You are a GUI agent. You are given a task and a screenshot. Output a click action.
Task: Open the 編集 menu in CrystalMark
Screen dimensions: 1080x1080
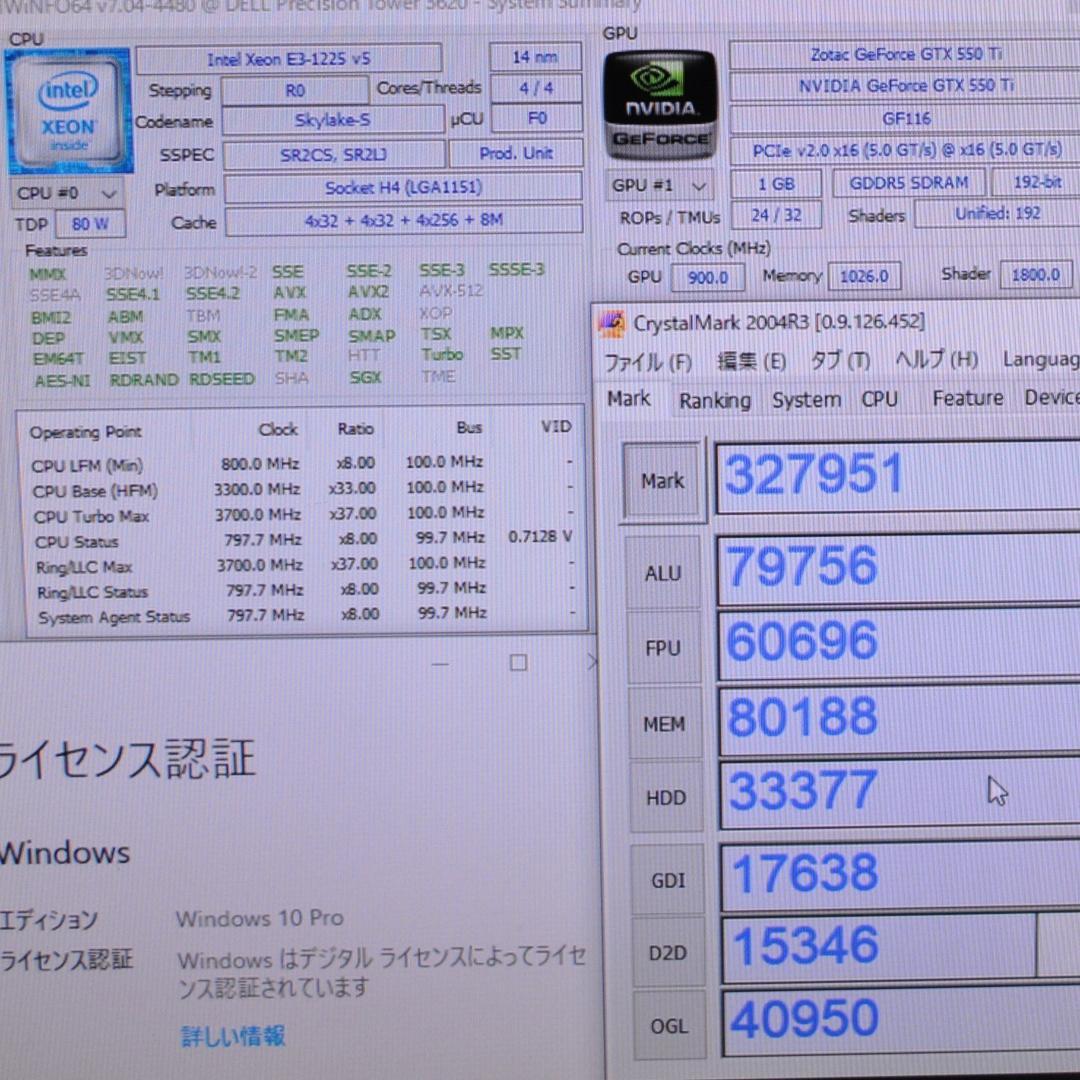748,360
